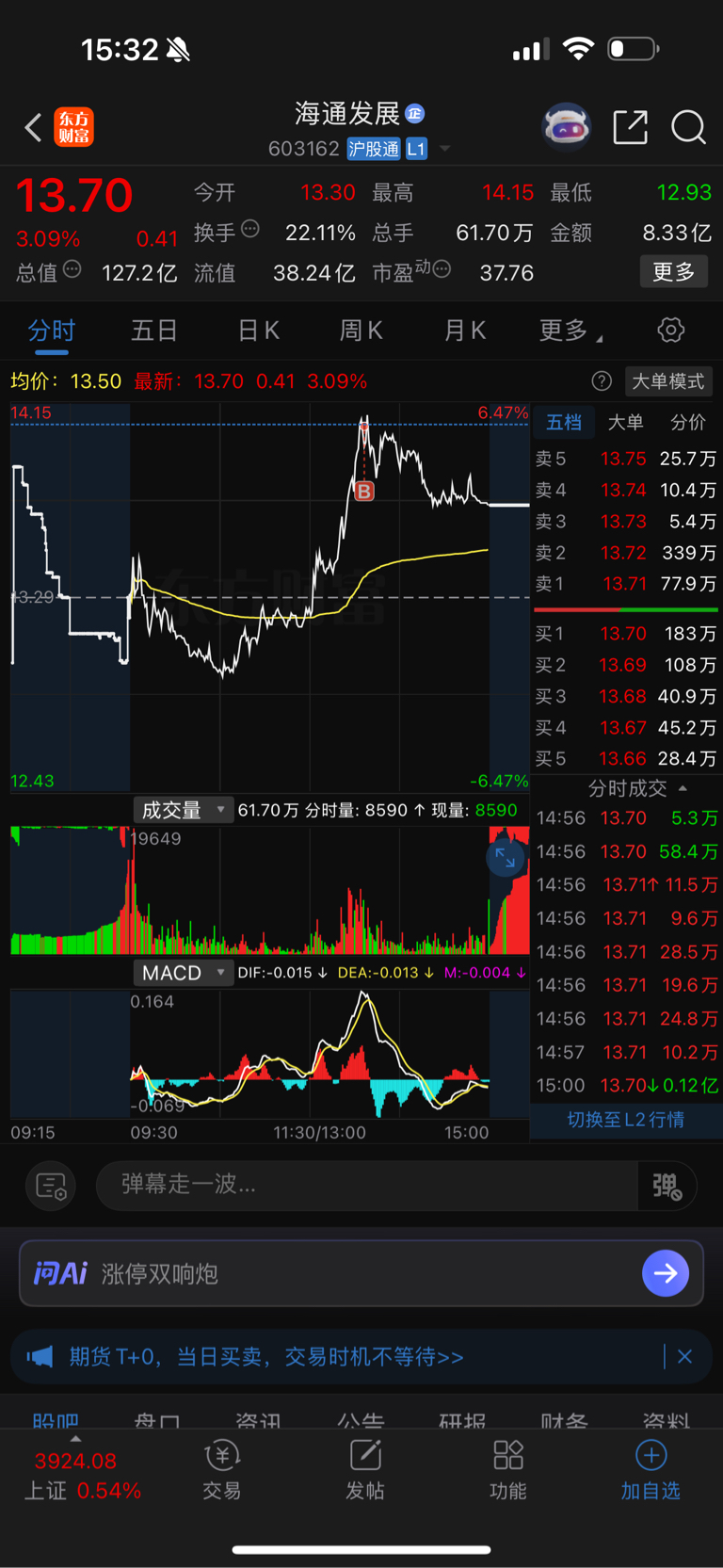This screenshot has width=723, height=1568.
Task: Tap the 沪股通 tag
Action: [x=374, y=149]
